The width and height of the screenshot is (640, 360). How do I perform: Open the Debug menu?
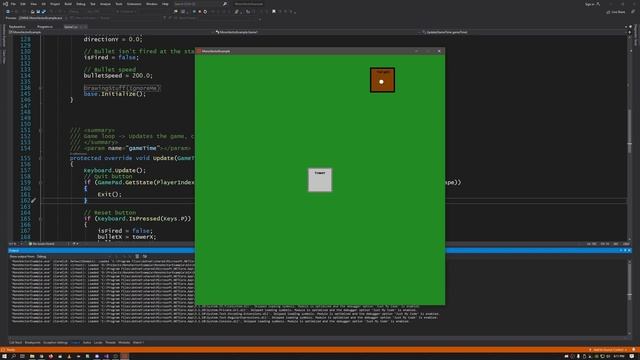tap(81, 4)
